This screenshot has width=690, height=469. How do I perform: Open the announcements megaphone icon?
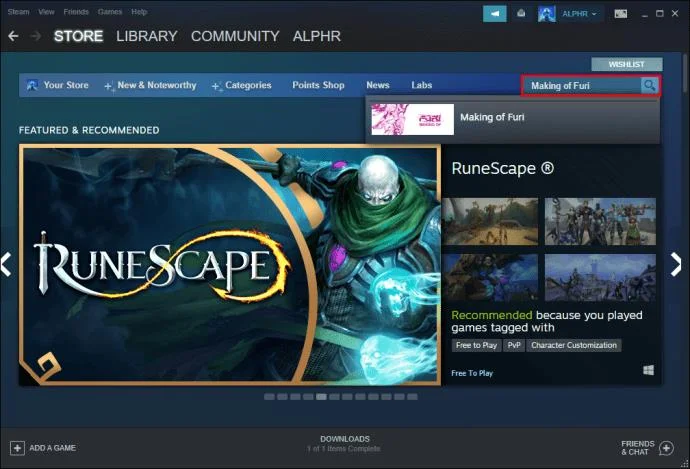tap(495, 14)
